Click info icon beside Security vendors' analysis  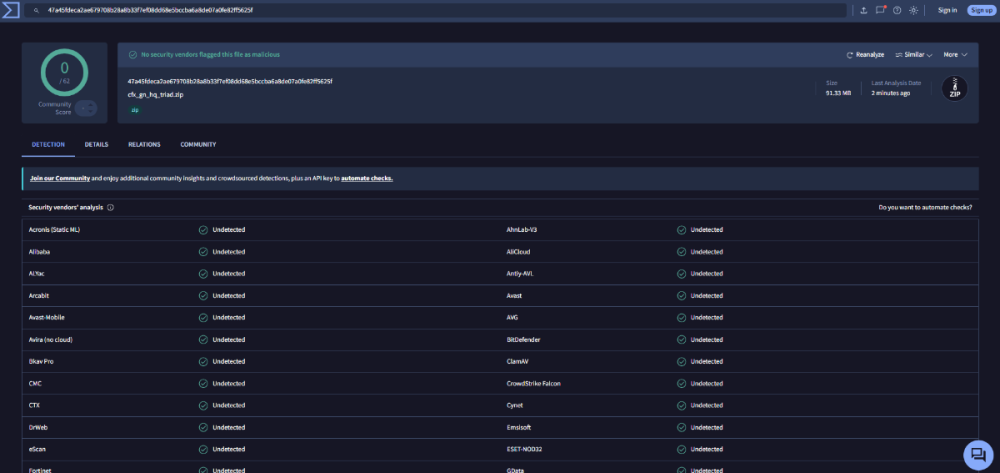(x=110, y=208)
